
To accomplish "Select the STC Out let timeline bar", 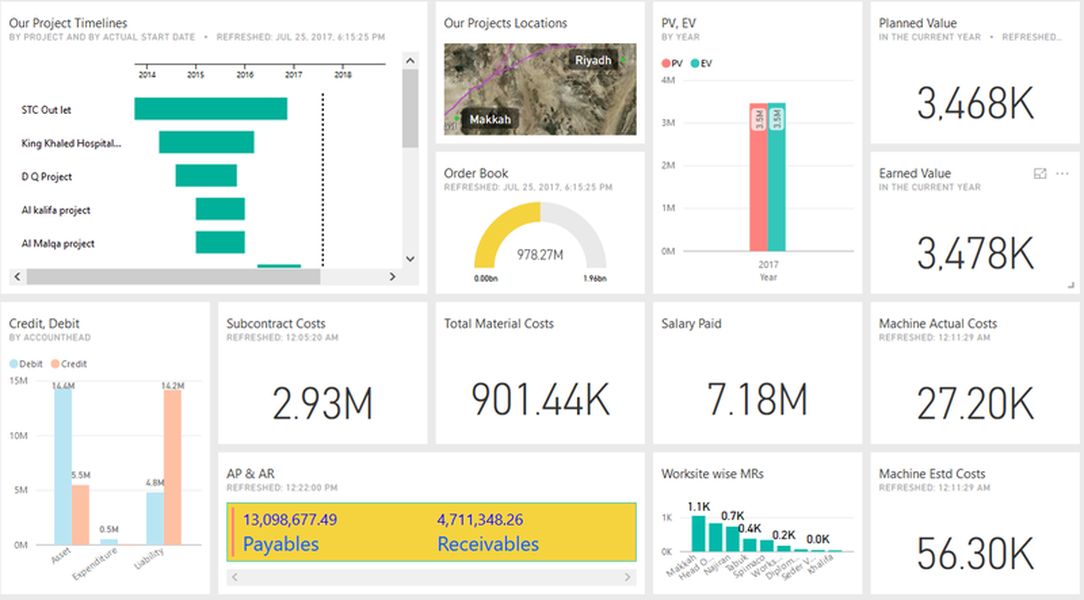I will pyautogui.click(x=211, y=109).
